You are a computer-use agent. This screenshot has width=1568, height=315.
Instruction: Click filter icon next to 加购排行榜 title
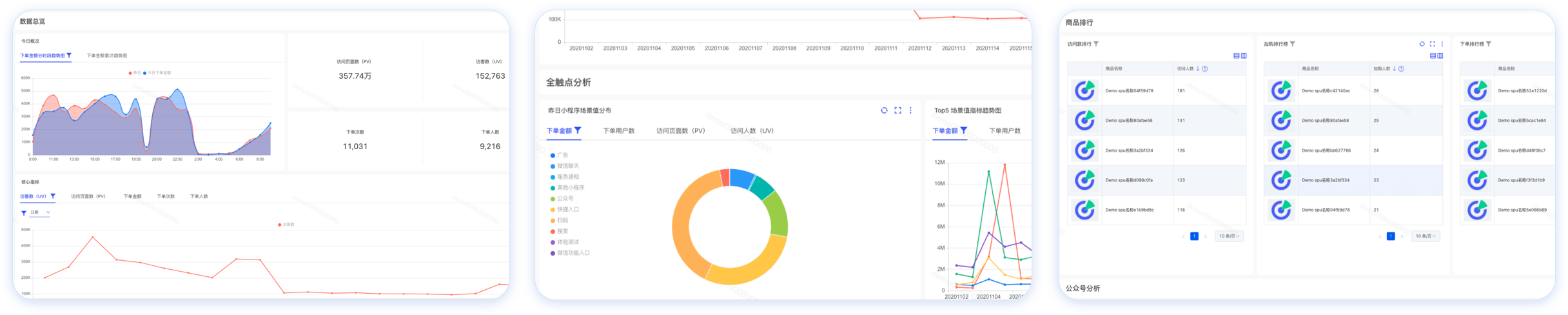pos(1293,44)
